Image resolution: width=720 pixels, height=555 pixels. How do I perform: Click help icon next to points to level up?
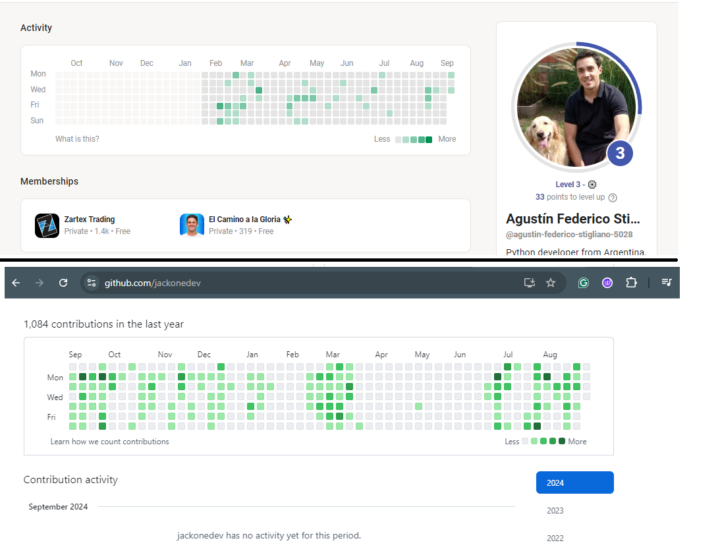point(613,197)
